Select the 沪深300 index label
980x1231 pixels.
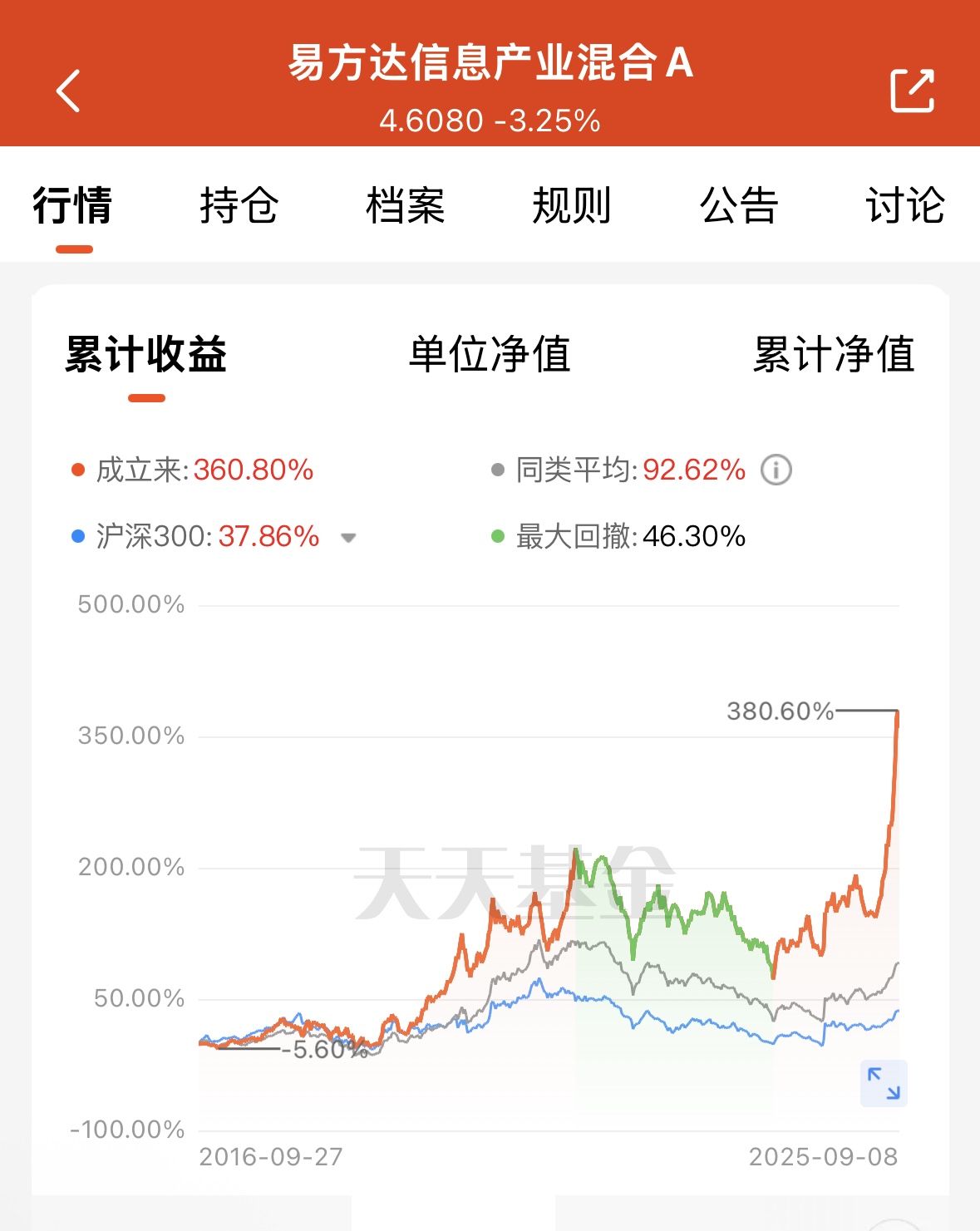pyautogui.click(x=155, y=537)
